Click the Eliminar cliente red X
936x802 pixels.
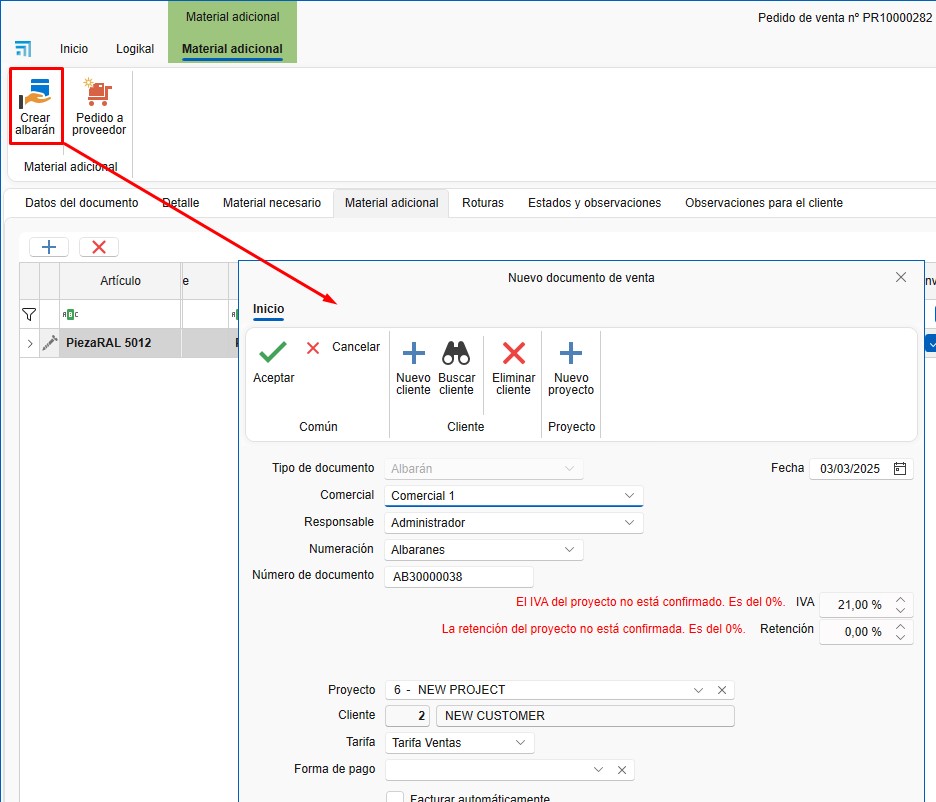click(513, 353)
